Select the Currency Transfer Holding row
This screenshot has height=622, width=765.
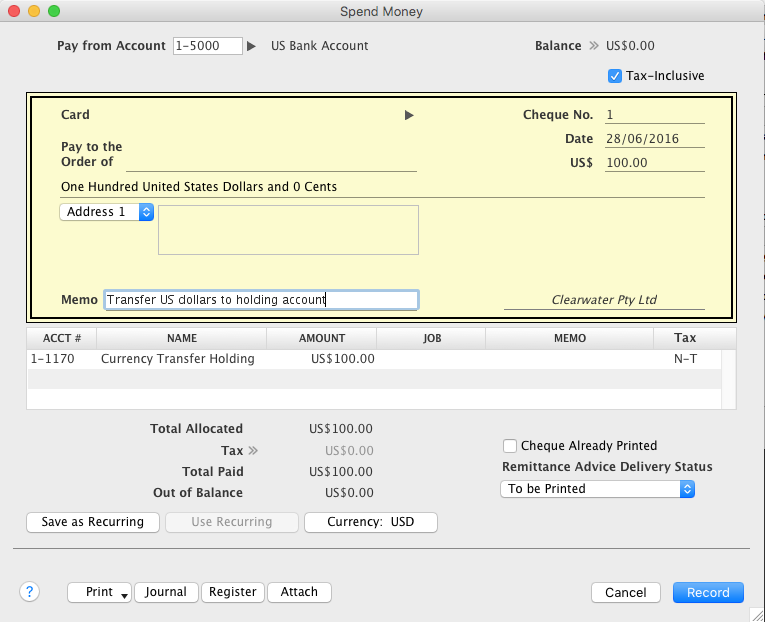177,359
